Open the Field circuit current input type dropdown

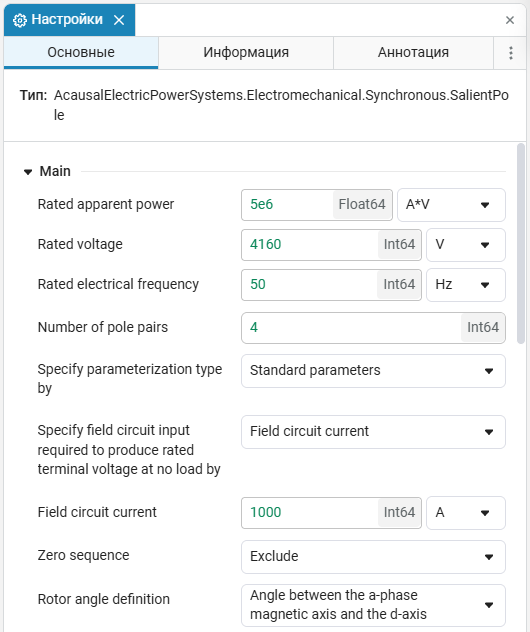(373, 432)
